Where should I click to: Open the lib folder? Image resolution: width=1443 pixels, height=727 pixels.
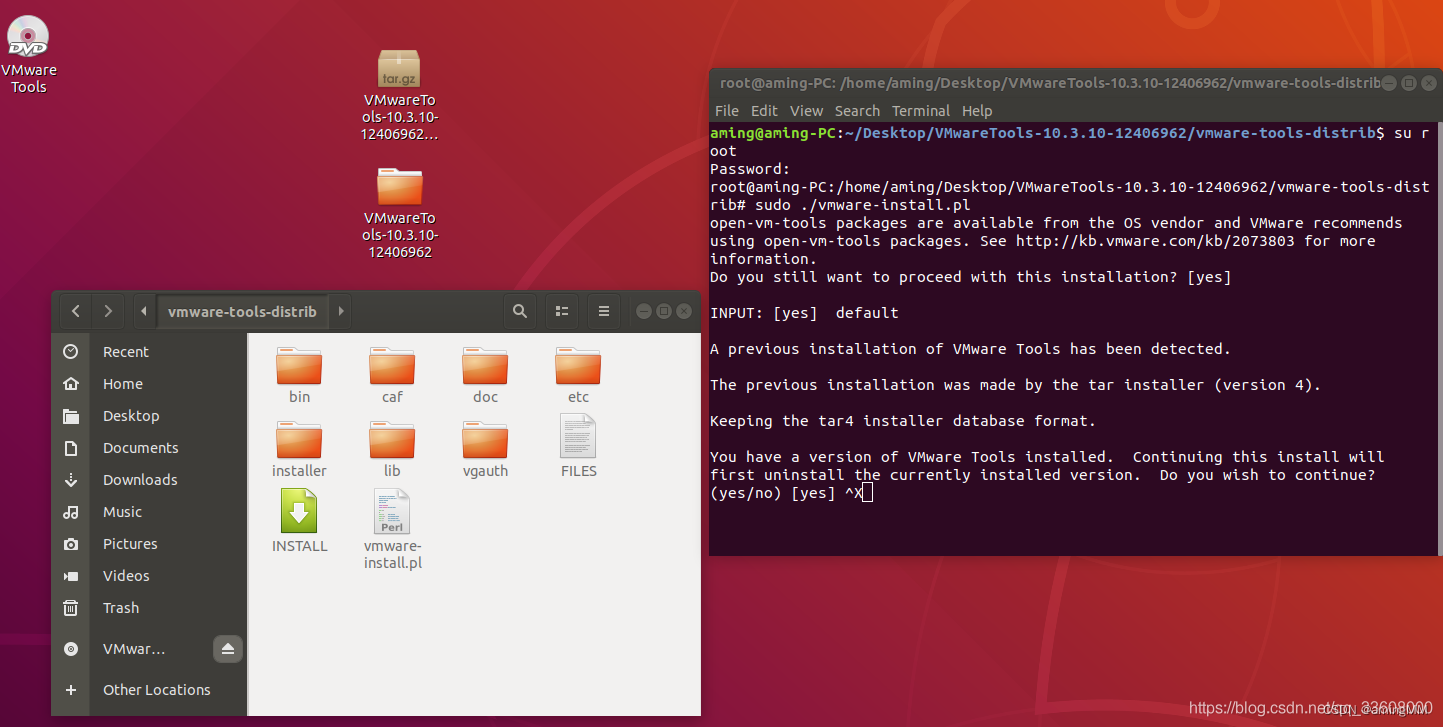point(392,450)
